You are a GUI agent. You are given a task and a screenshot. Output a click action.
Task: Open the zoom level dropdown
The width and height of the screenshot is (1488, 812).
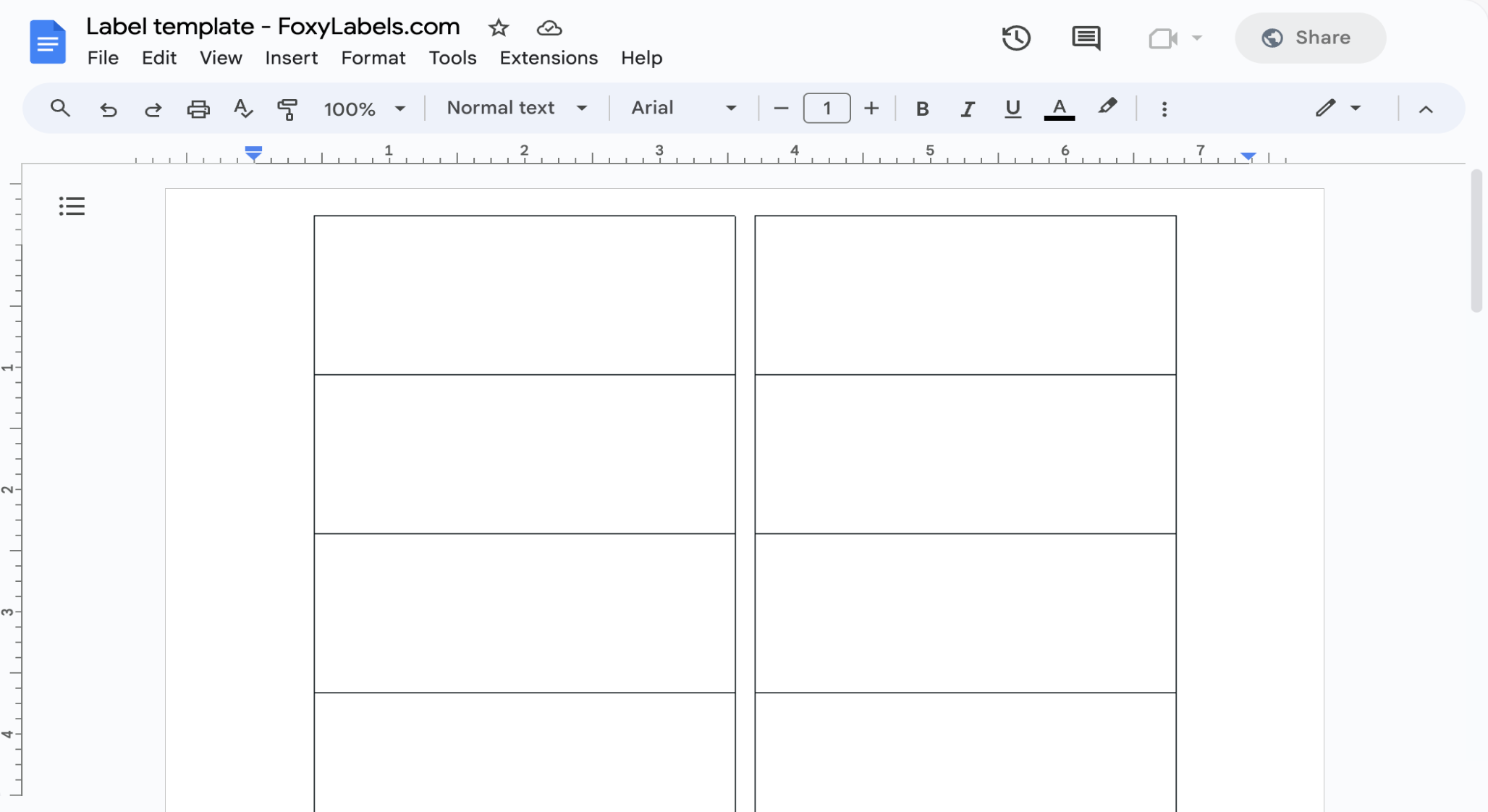click(x=365, y=109)
